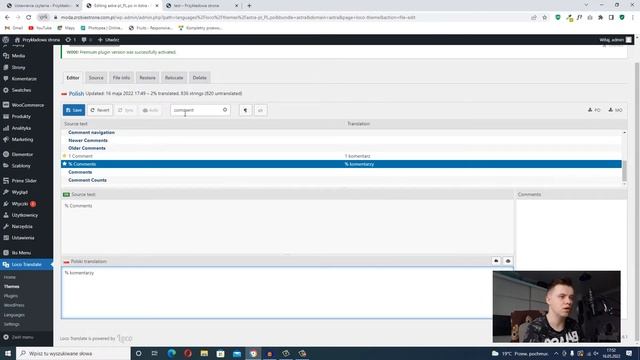Collapse the WordPress menu (Zwiń menu)
Screen dimensions: 640x360
[22, 338]
